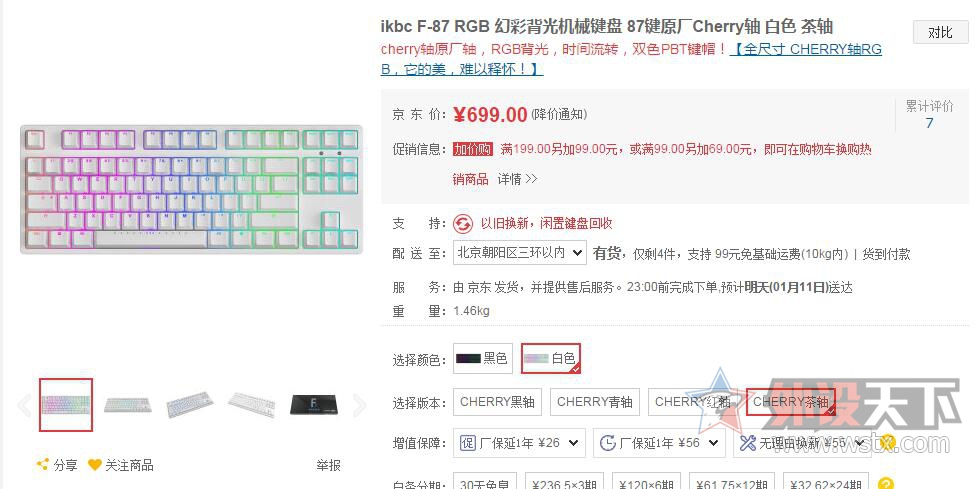The width and height of the screenshot is (980, 489).
Task: Expand the 厂保延1年 ¥56 warranty dropdown
Action: [659, 443]
